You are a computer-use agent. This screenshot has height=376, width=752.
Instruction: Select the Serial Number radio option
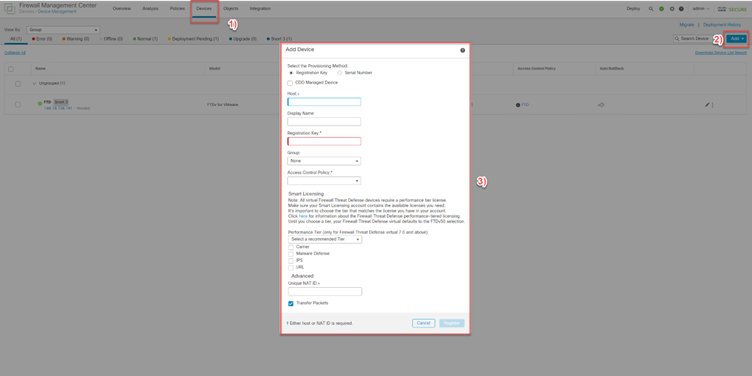coord(340,72)
